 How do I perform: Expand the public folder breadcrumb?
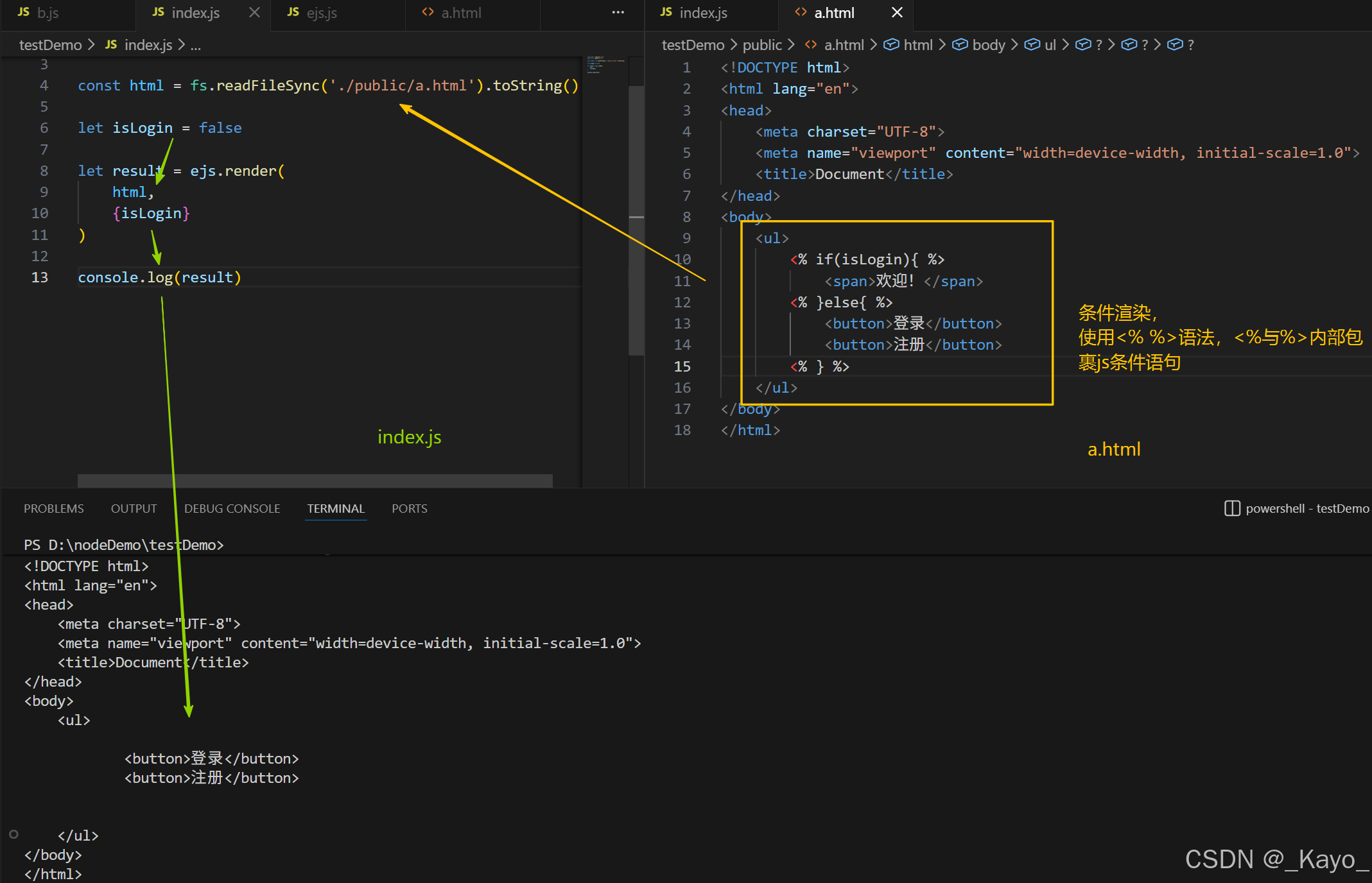pos(761,44)
